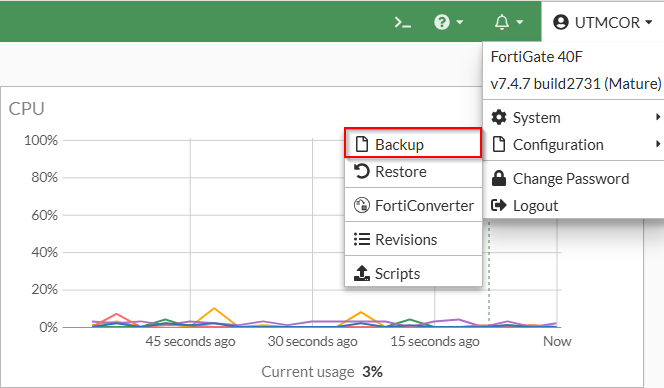Open the notifications bell icon

pos(502,22)
